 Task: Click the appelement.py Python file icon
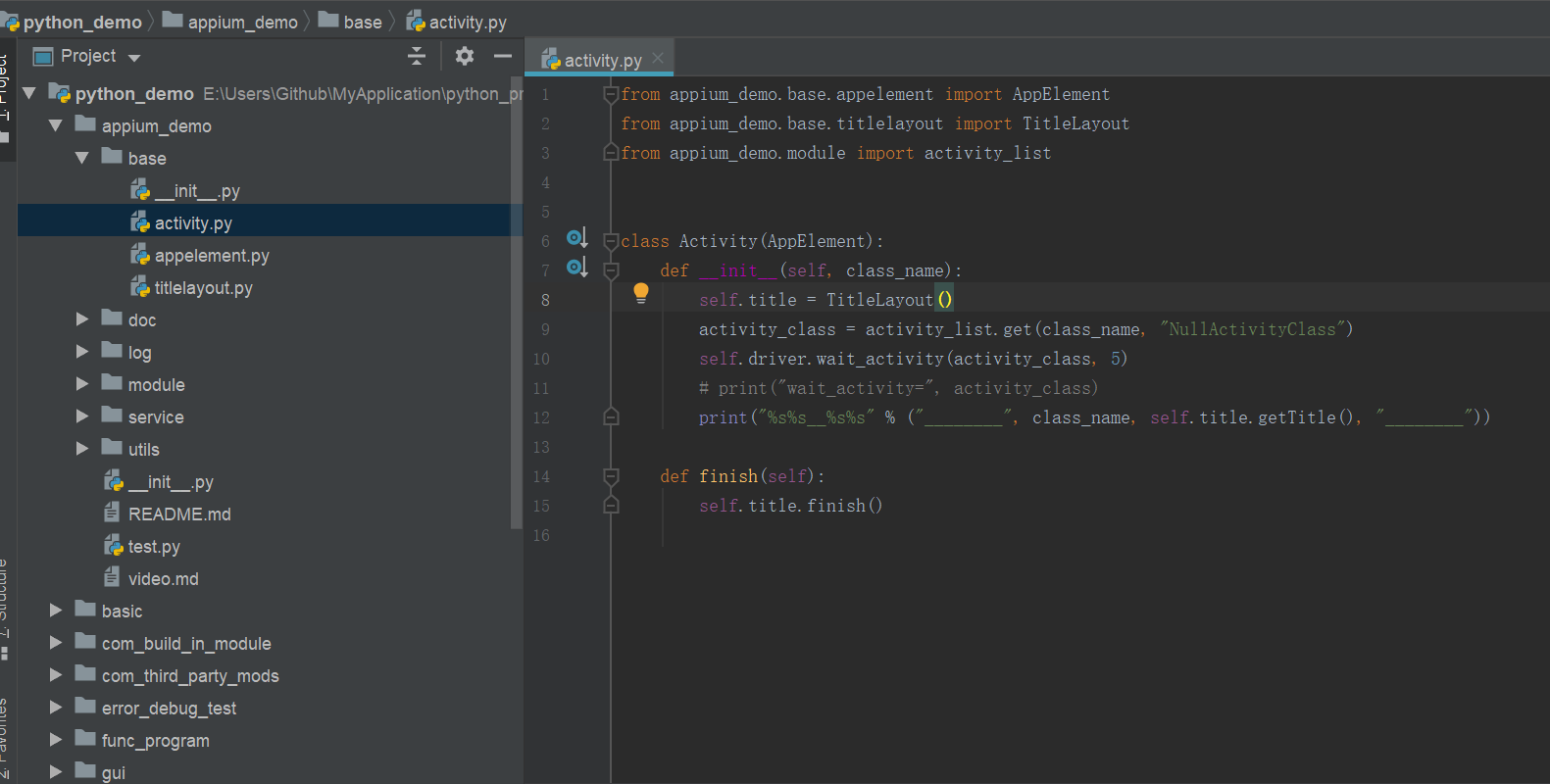pos(140,255)
